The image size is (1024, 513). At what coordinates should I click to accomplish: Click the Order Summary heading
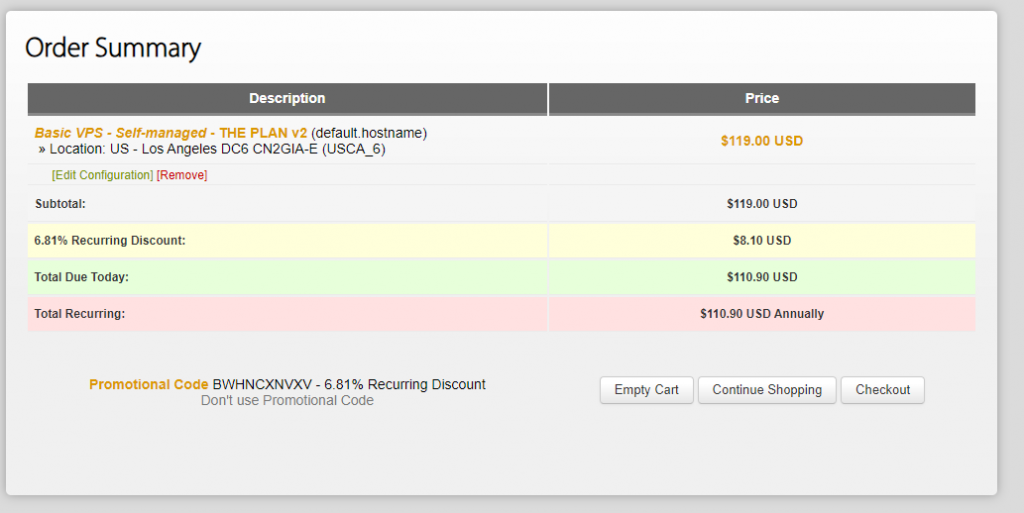click(113, 48)
